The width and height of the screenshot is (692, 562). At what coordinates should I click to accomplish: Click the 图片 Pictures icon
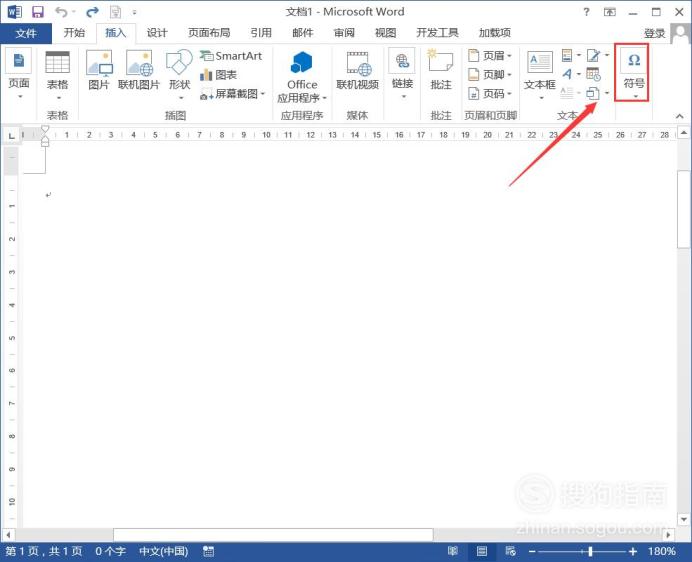coord(99,70)
